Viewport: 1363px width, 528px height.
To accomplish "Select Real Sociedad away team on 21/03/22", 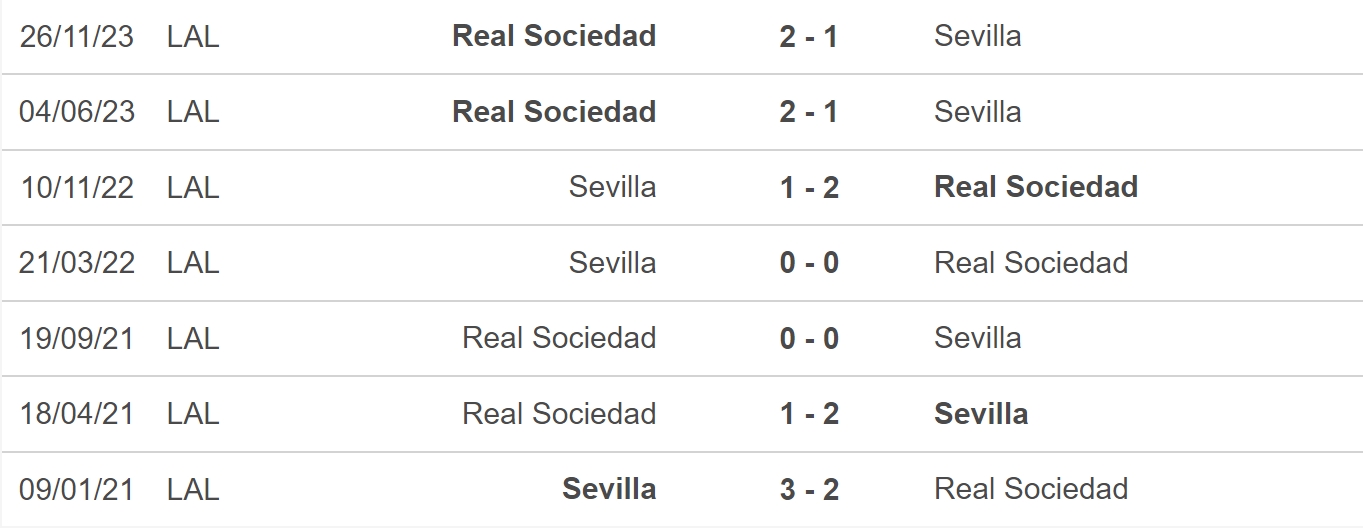I will click(1031, 263).
